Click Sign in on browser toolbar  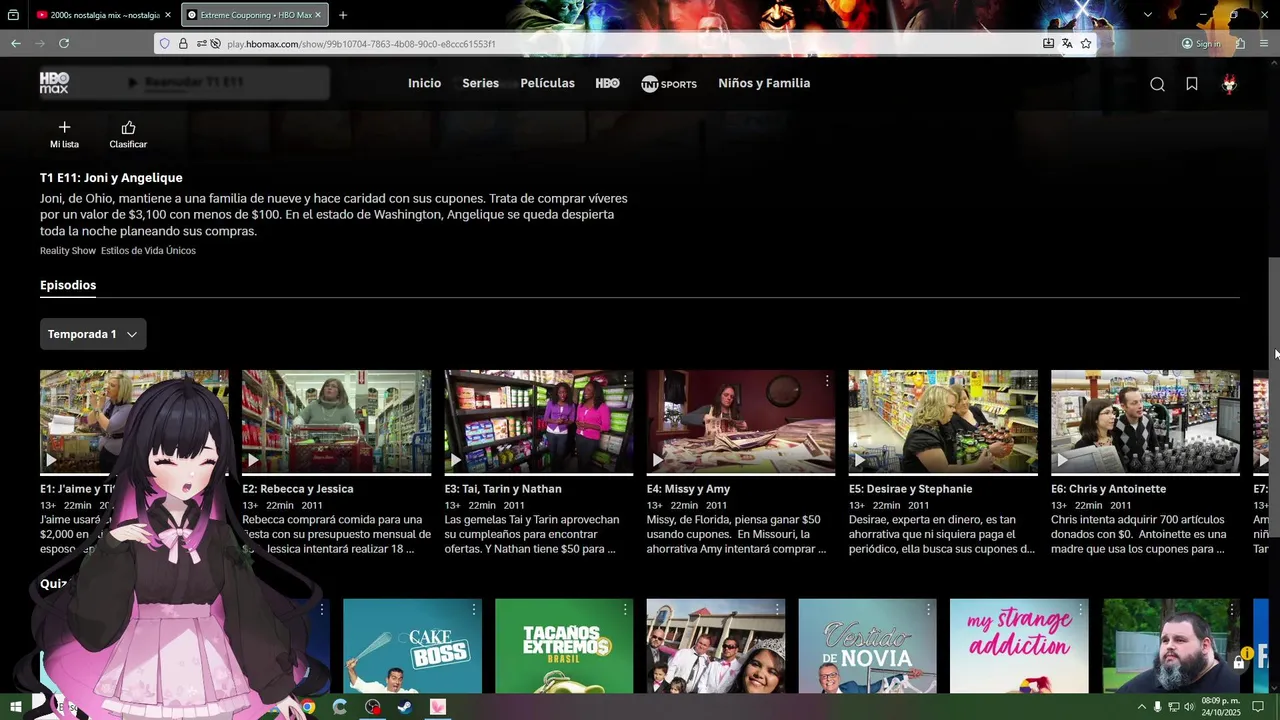pyautogui.click(x=1201, y=44)
